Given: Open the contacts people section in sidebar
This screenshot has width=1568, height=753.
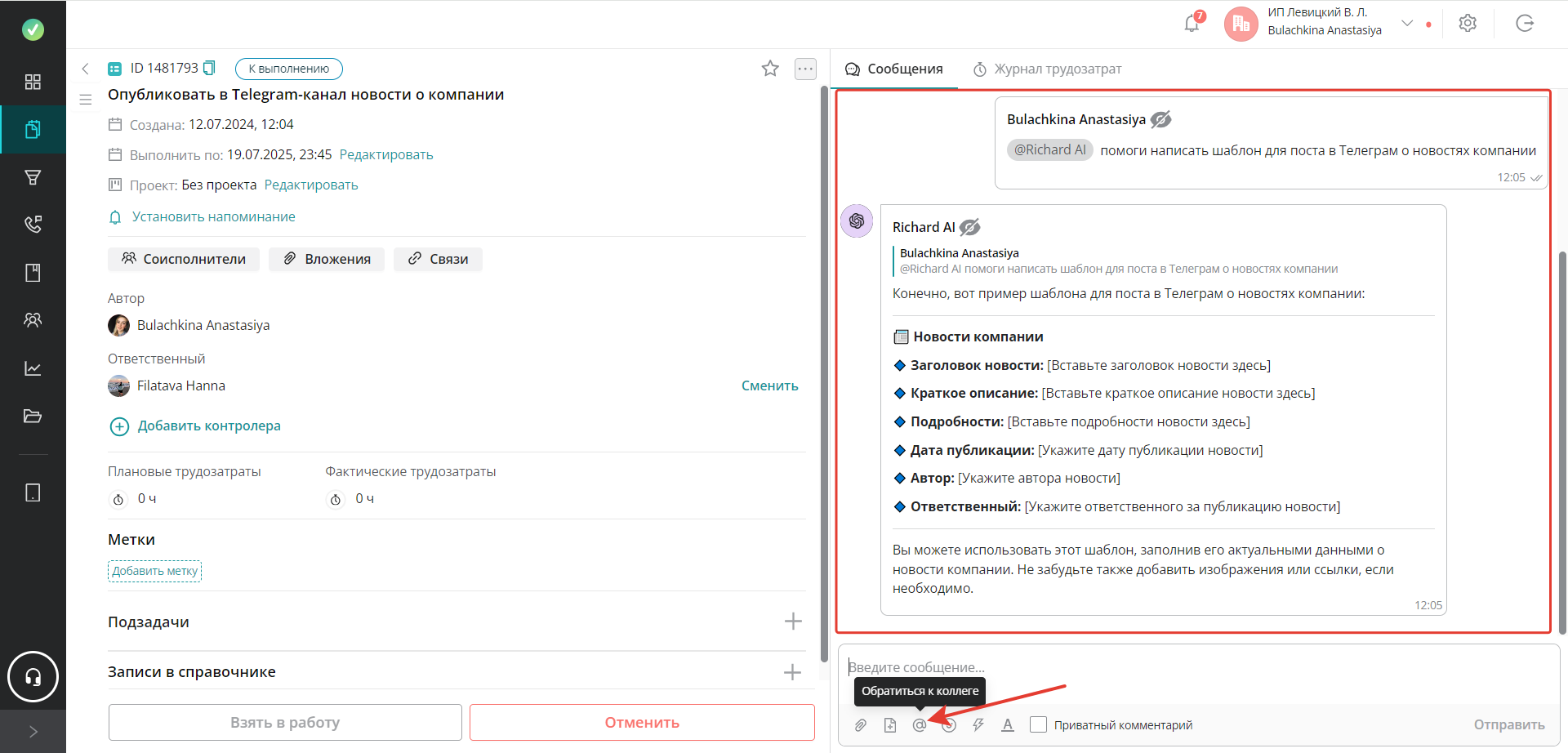Looking at the screenshot, I should point(33,320).
